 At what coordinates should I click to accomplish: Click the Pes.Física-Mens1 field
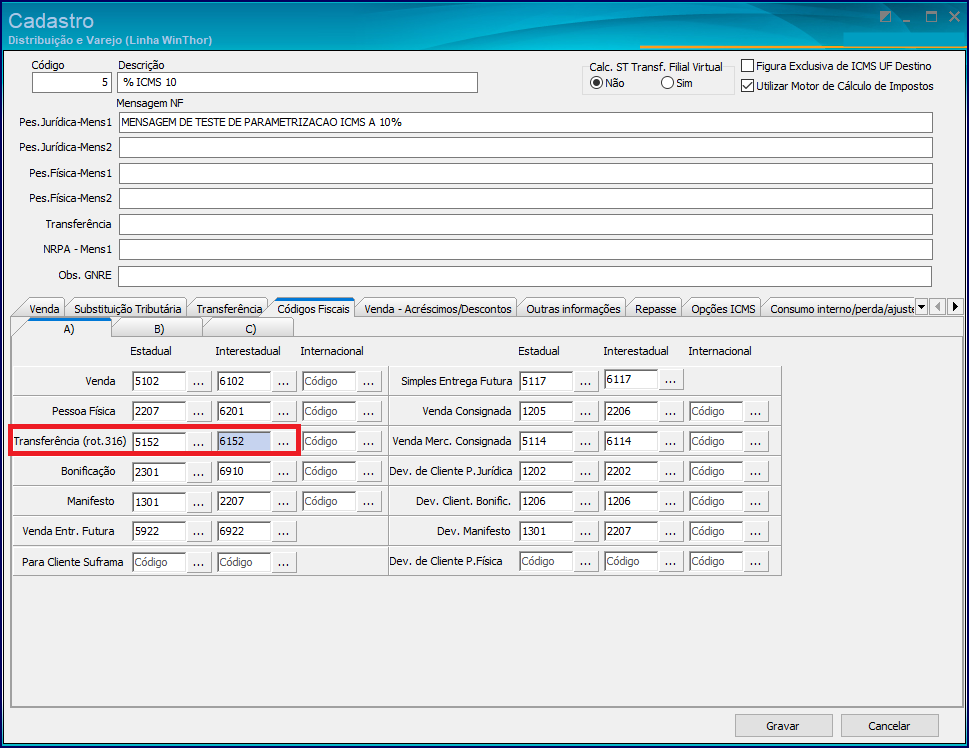pyautogui.click(x=525, y=173)
